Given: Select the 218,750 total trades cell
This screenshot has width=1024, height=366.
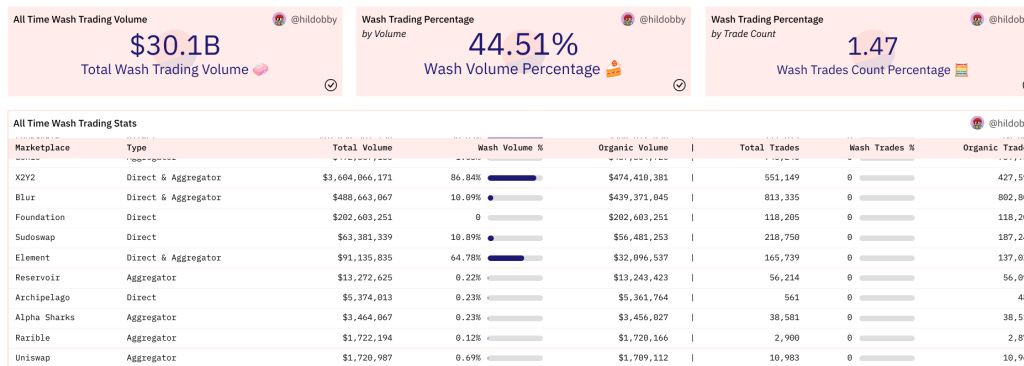Looking at the screenshot, I should point(782,237).
